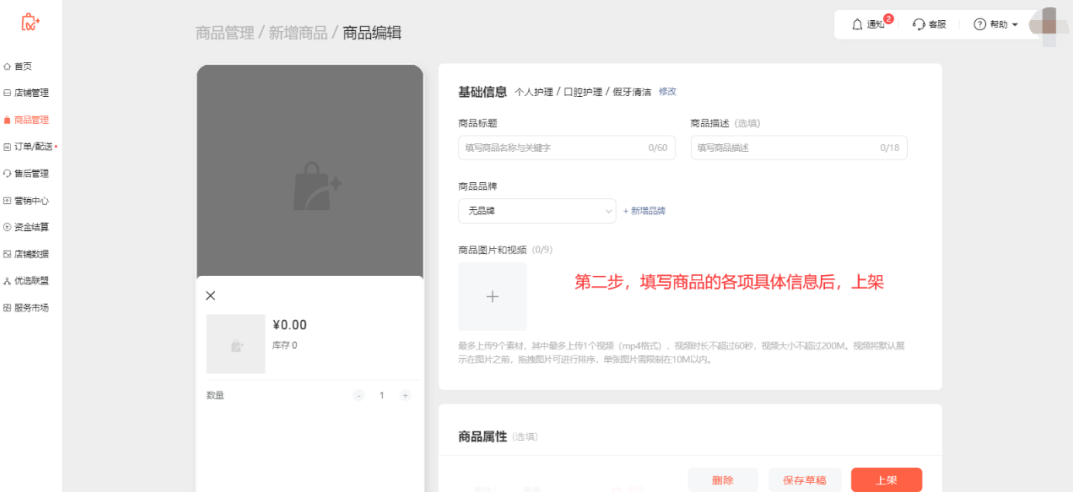Viewport: 1073px width, 492px height.
Task: Click the 帮助 question mark icon
Action: tap(979, 25)
